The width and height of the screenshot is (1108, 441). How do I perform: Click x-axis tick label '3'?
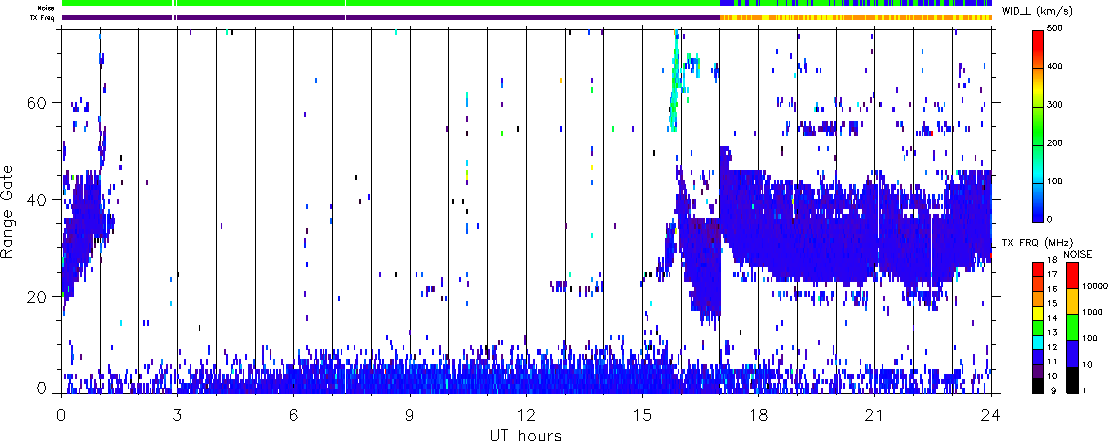pyautogui.click(x=177, y=414)
